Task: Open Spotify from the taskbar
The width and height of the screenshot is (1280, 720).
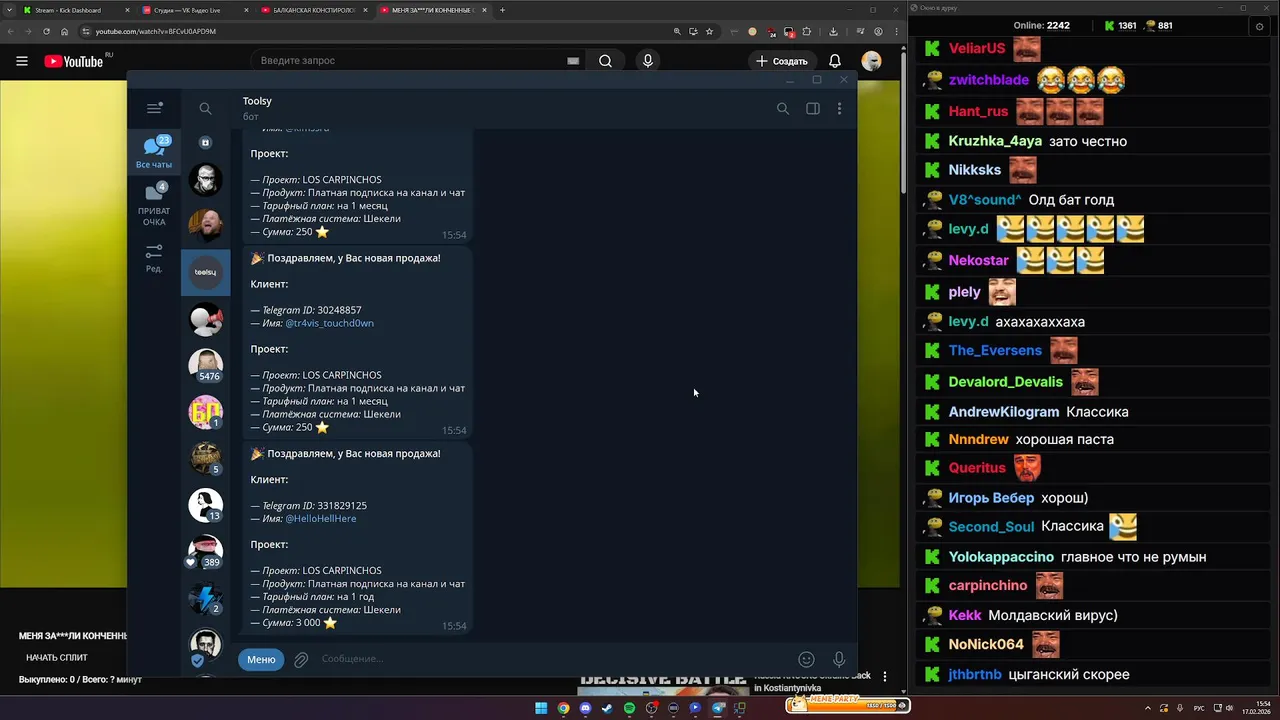Action: 629,708
